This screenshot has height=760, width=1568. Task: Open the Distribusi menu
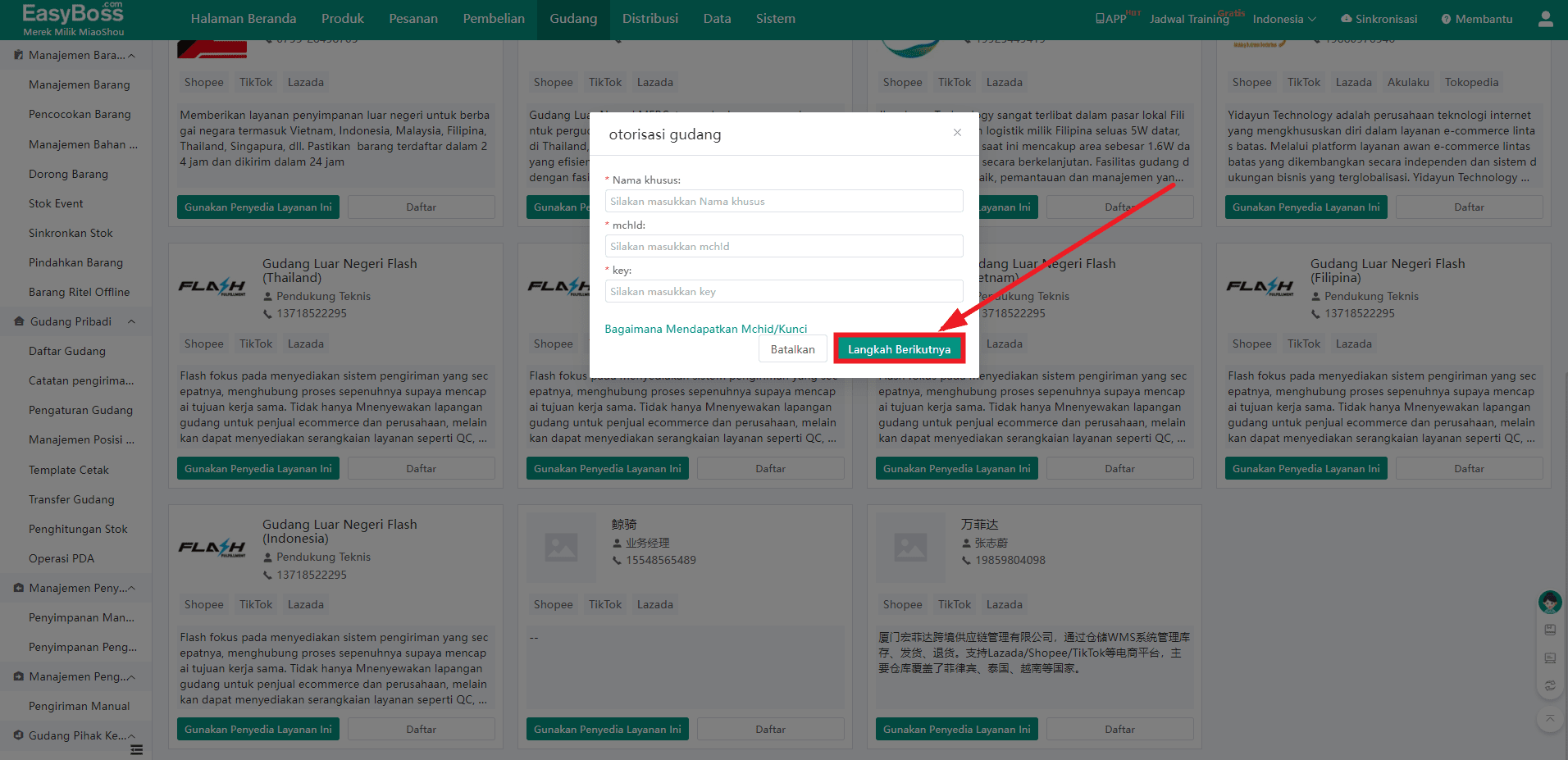650,18
